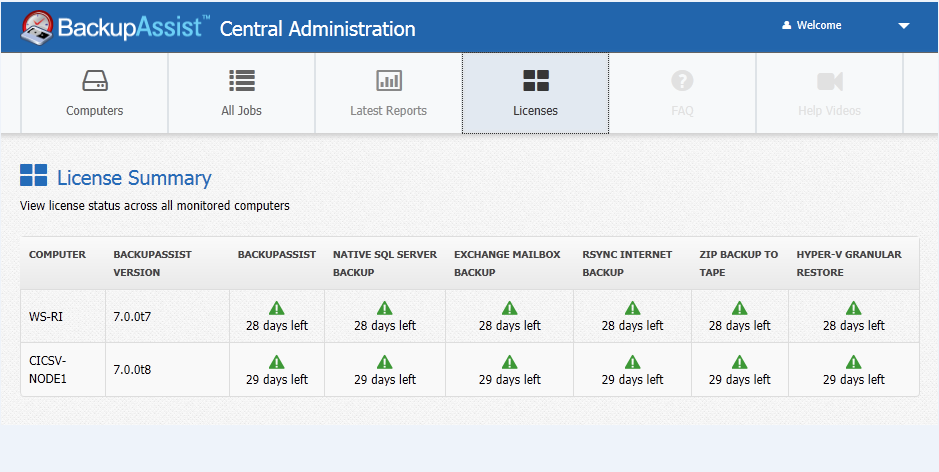Open the Latest Reports tab label

click(389, 111)
